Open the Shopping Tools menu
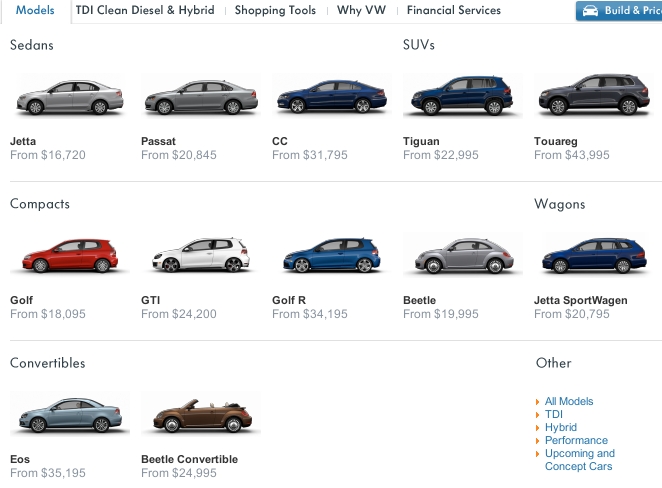 pos(275,10)
